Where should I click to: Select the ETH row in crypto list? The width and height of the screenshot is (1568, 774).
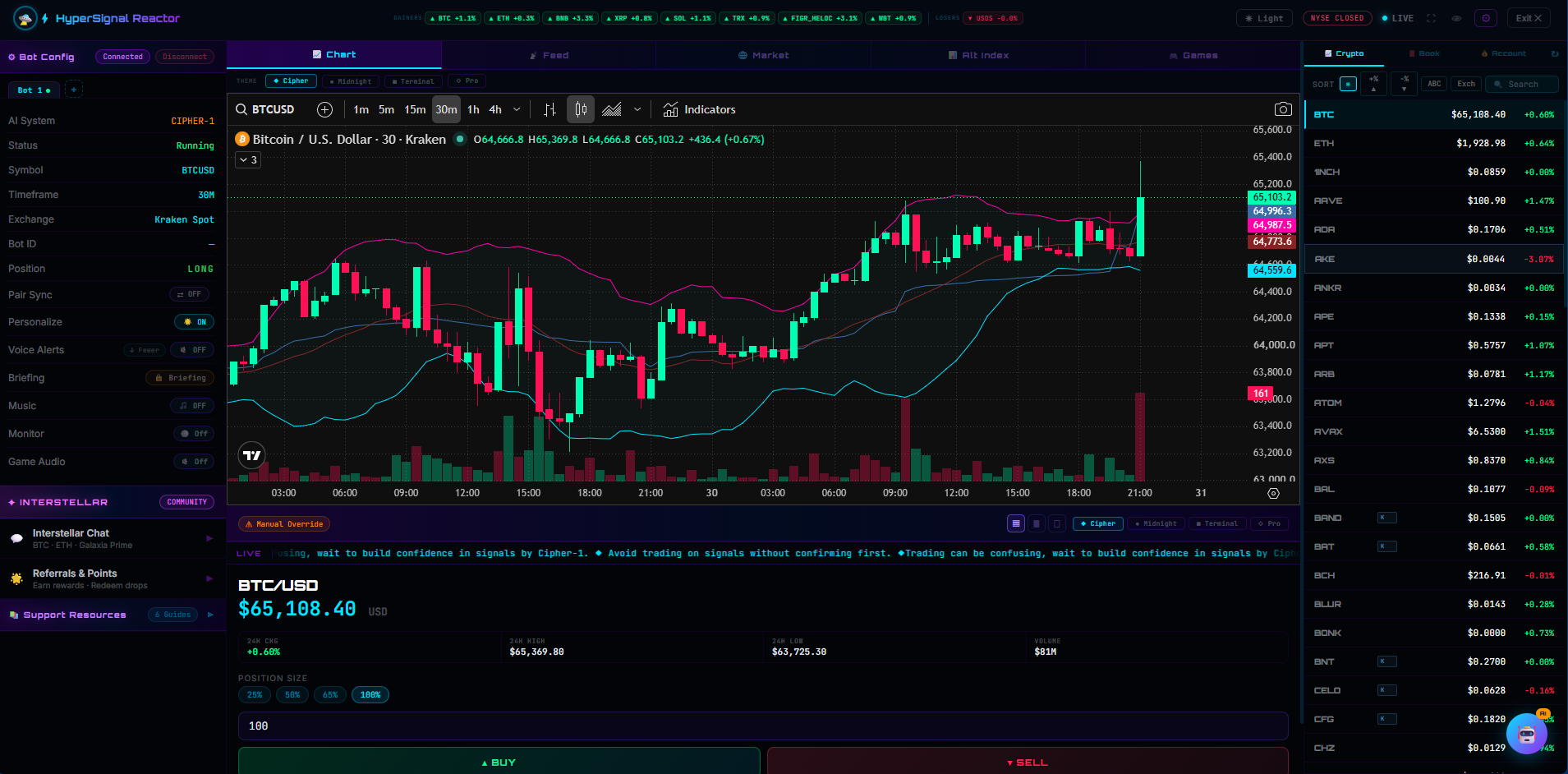(x=1433, y=143)
